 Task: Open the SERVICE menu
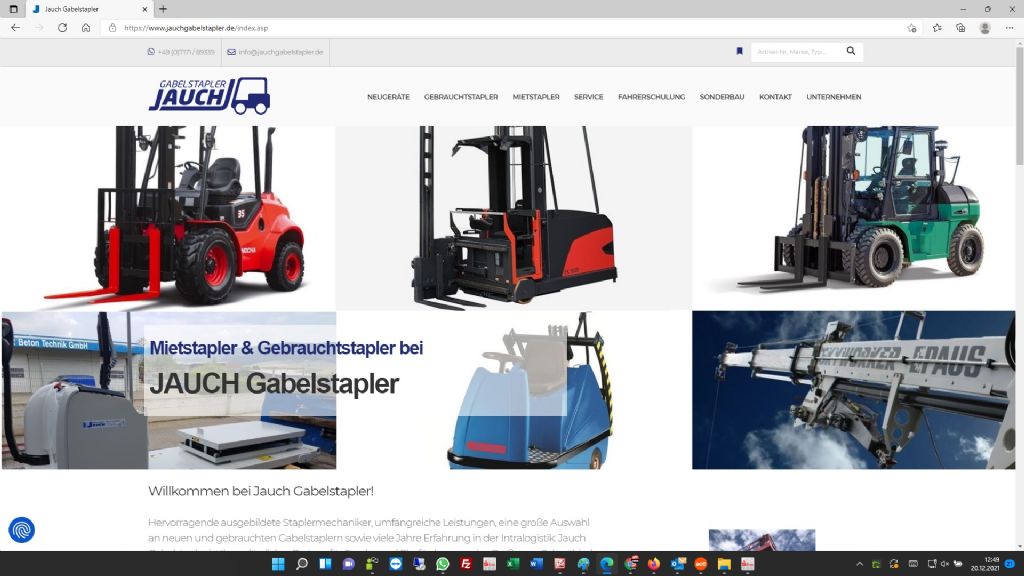588,97
